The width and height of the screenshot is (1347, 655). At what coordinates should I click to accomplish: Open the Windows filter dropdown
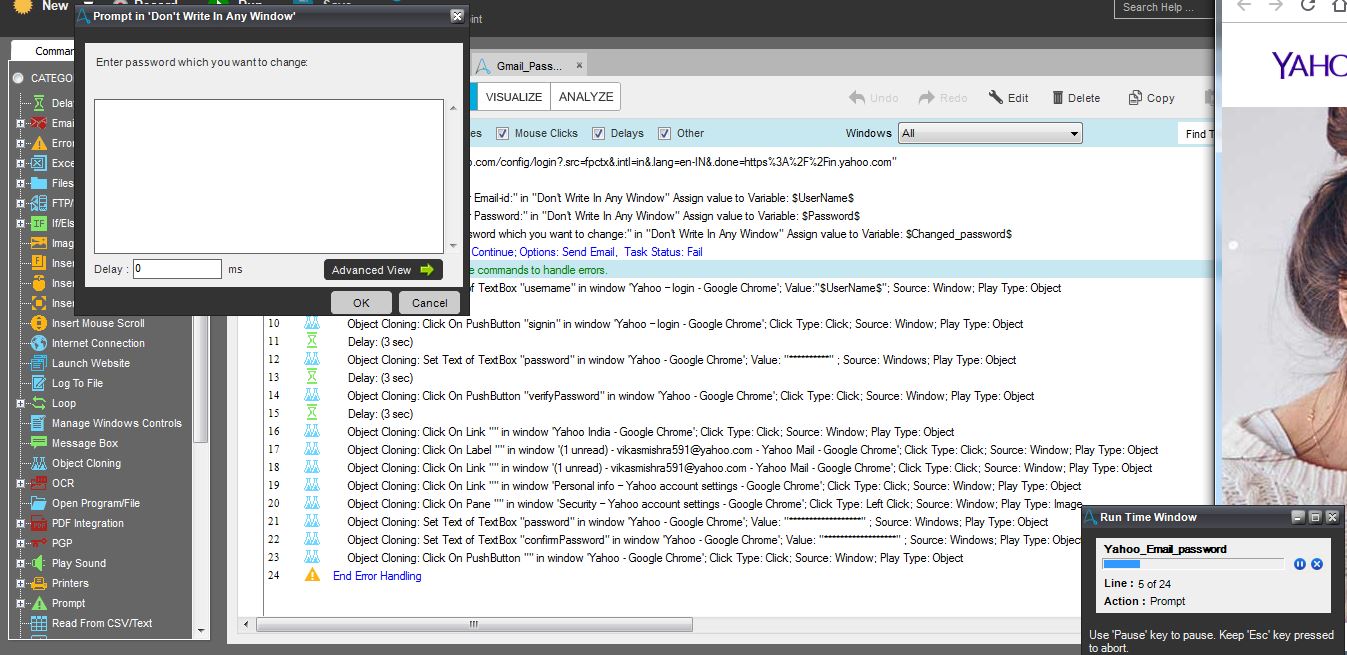(x=990, y=133)
